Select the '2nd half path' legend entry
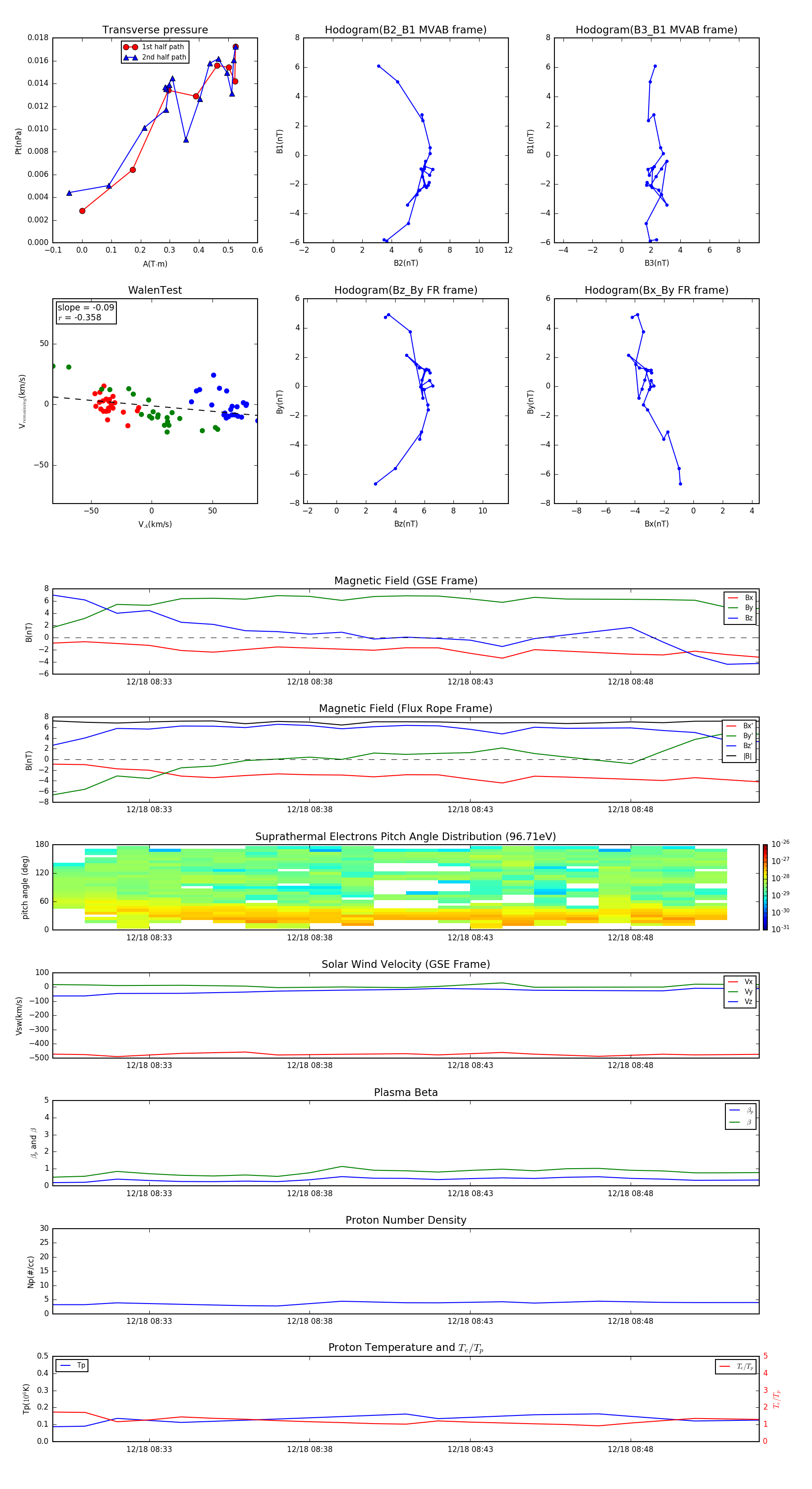Image resolution: width=812 pixels, height=1489 pixels. (155, 57)
